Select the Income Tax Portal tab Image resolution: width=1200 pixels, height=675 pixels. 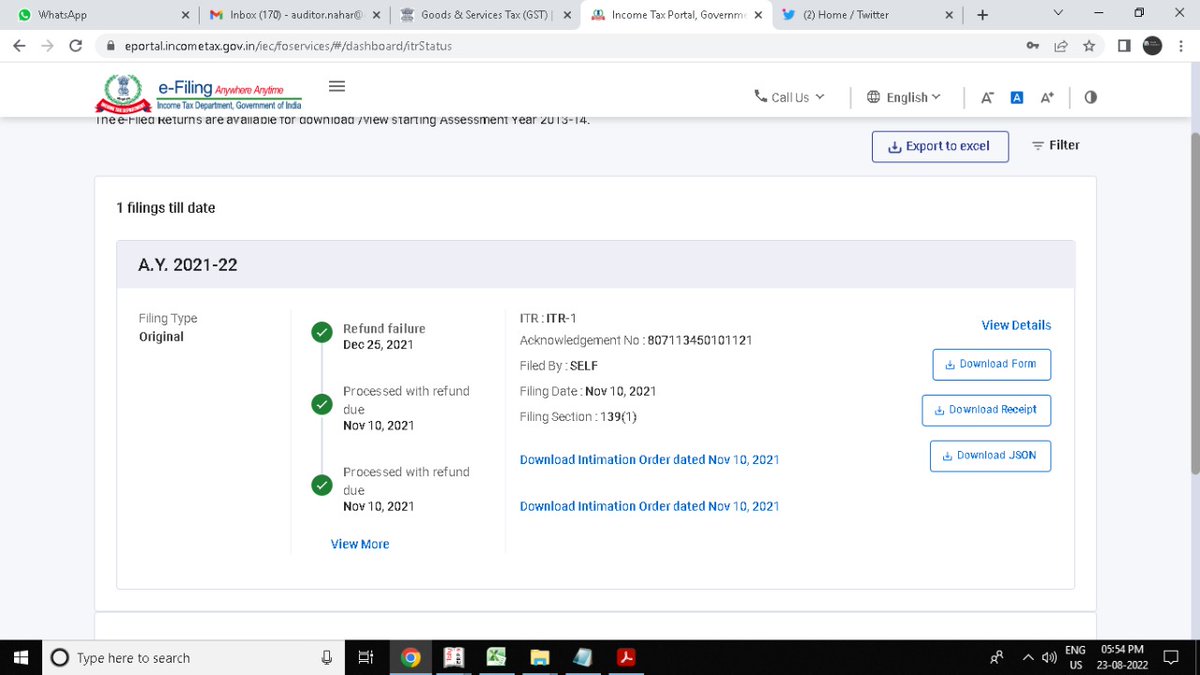point(676,15)
